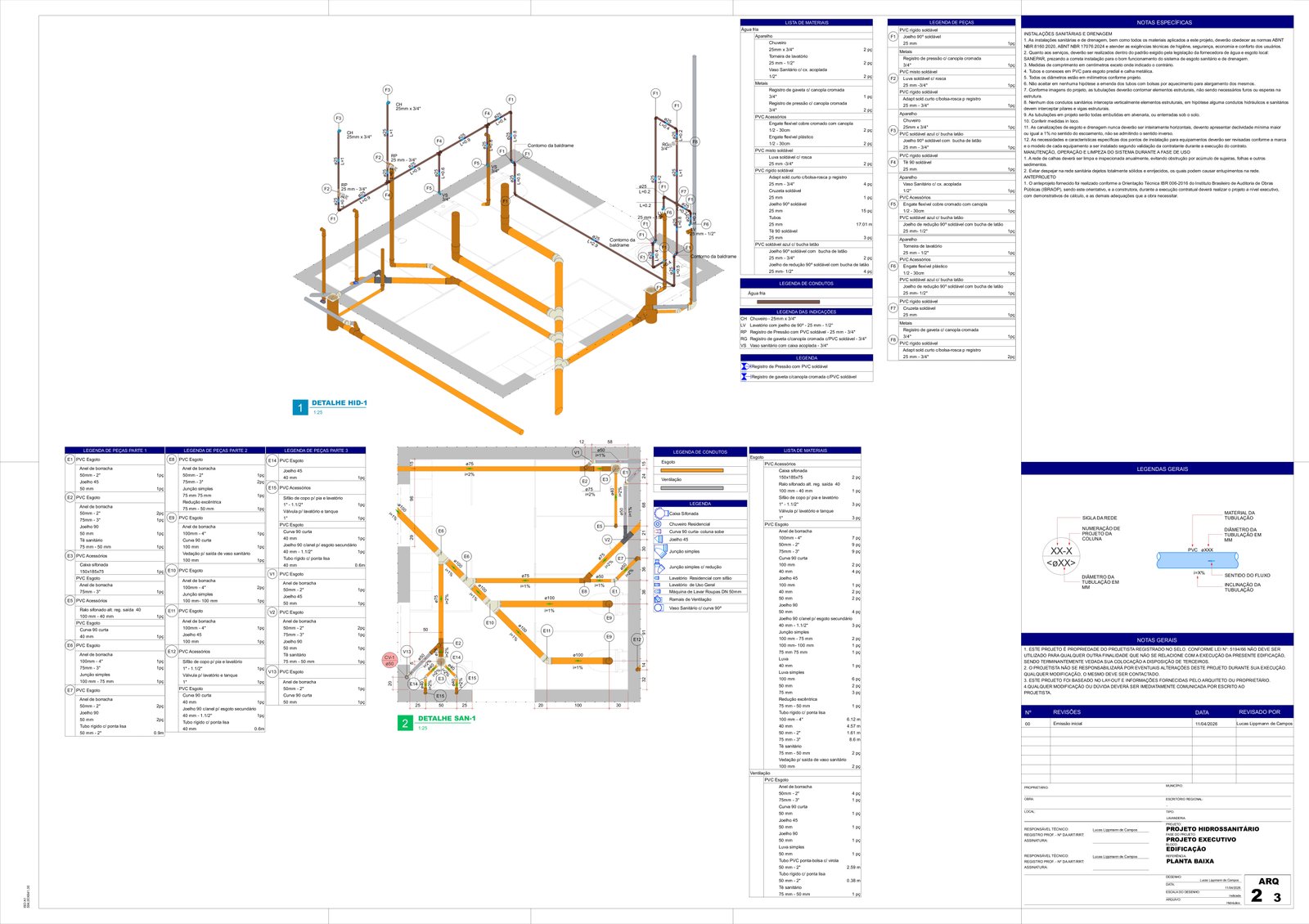Click the EDIFICAÇÃO block text

pos(1185,850)
